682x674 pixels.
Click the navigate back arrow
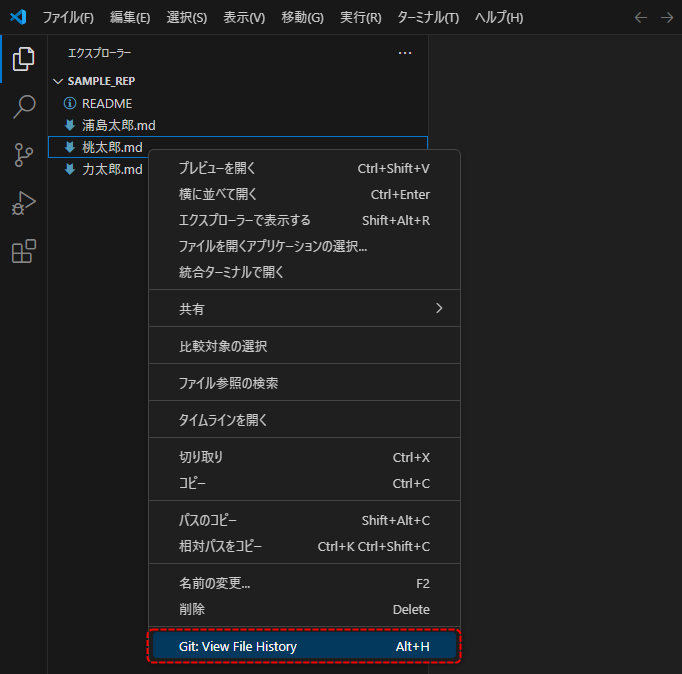641,18
